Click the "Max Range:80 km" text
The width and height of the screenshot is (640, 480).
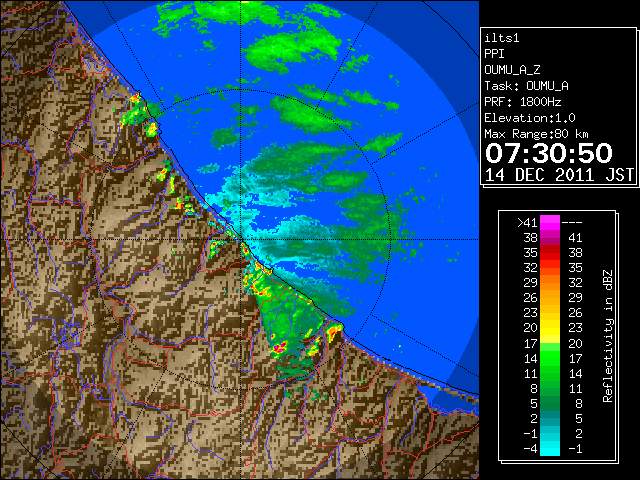pyautogui.click(x=536, y=134)
